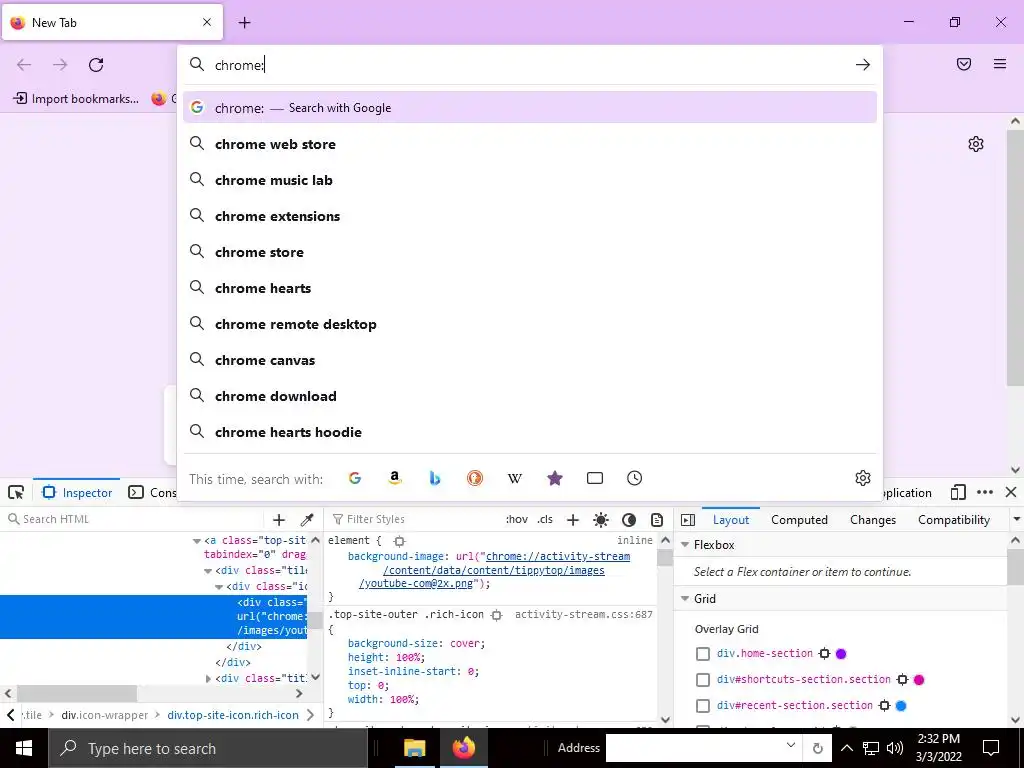This screenshot has width=1024, height=768.
Task: Add a new node in HTML pane
Action: coord(279,520)
